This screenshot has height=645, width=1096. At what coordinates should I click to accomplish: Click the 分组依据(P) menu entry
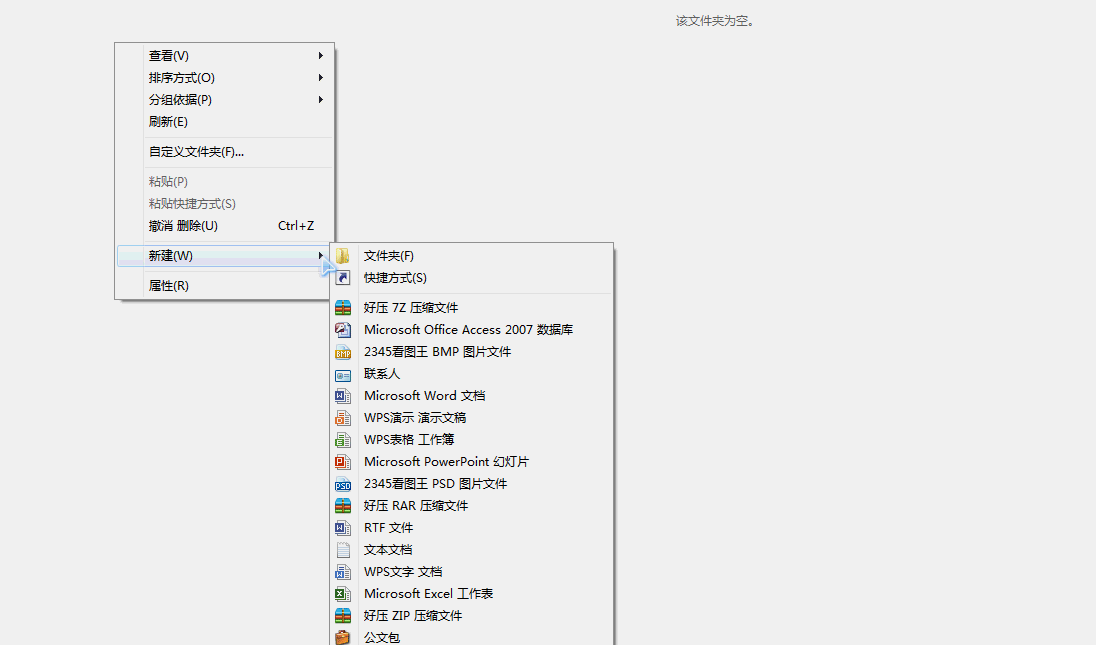click(x=180, y=100)
